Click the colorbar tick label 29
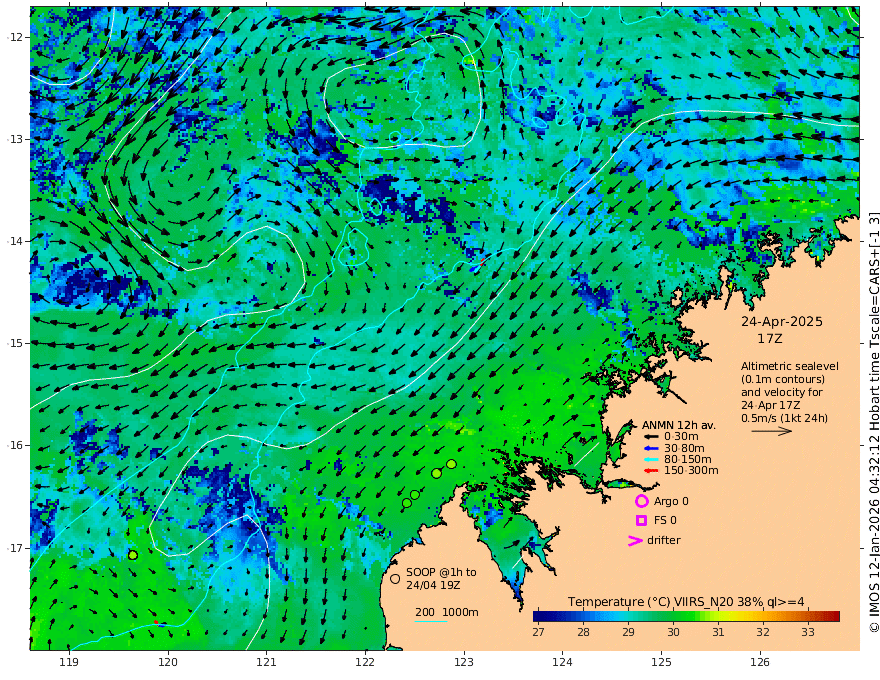Viewport: 880px width, 680px height. pyautogui.click(x=629, y=632)
